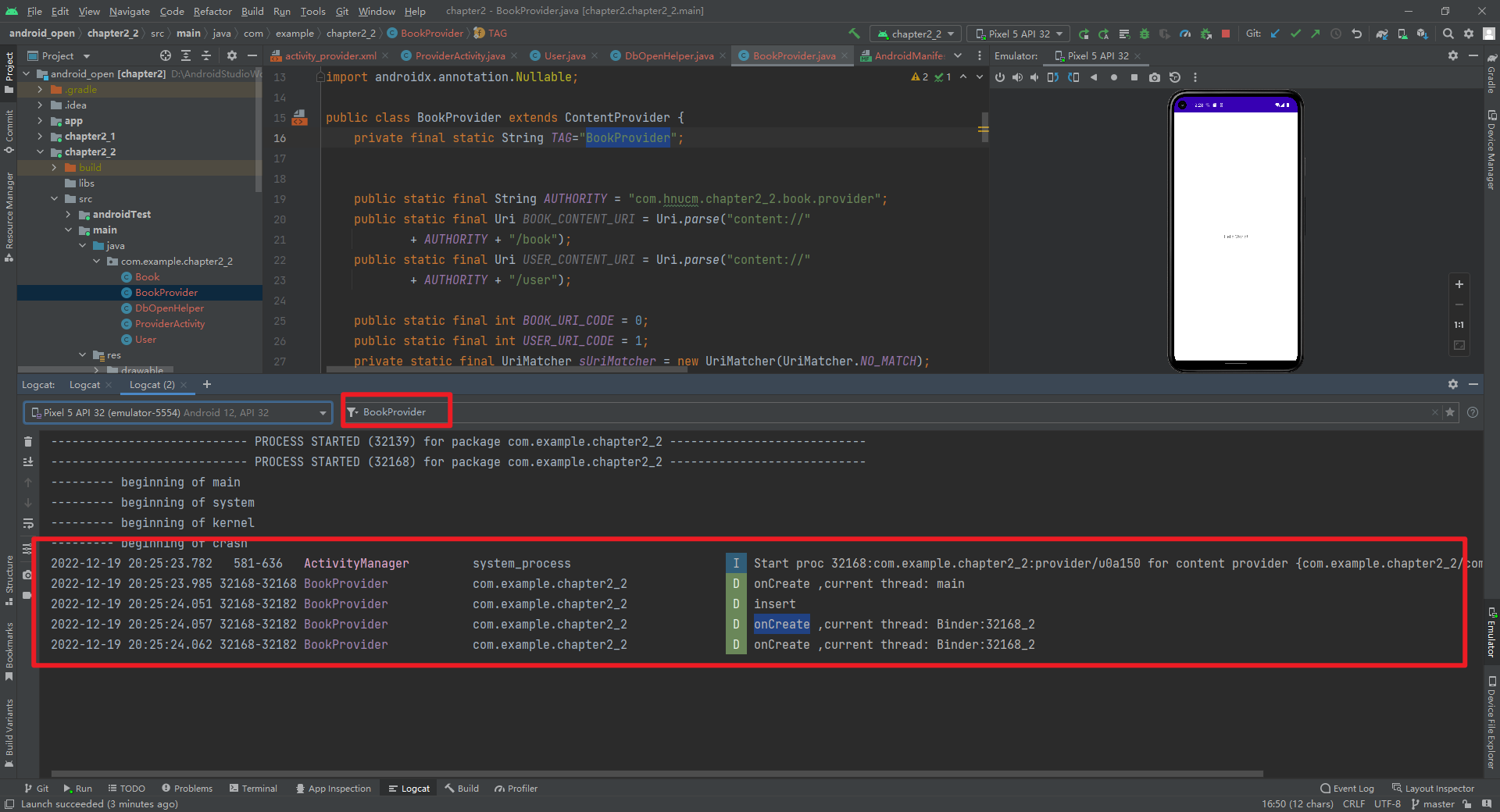Collapse the res folder
The width and height of the screenshot is (1500, 812).
tap(82, 355)
